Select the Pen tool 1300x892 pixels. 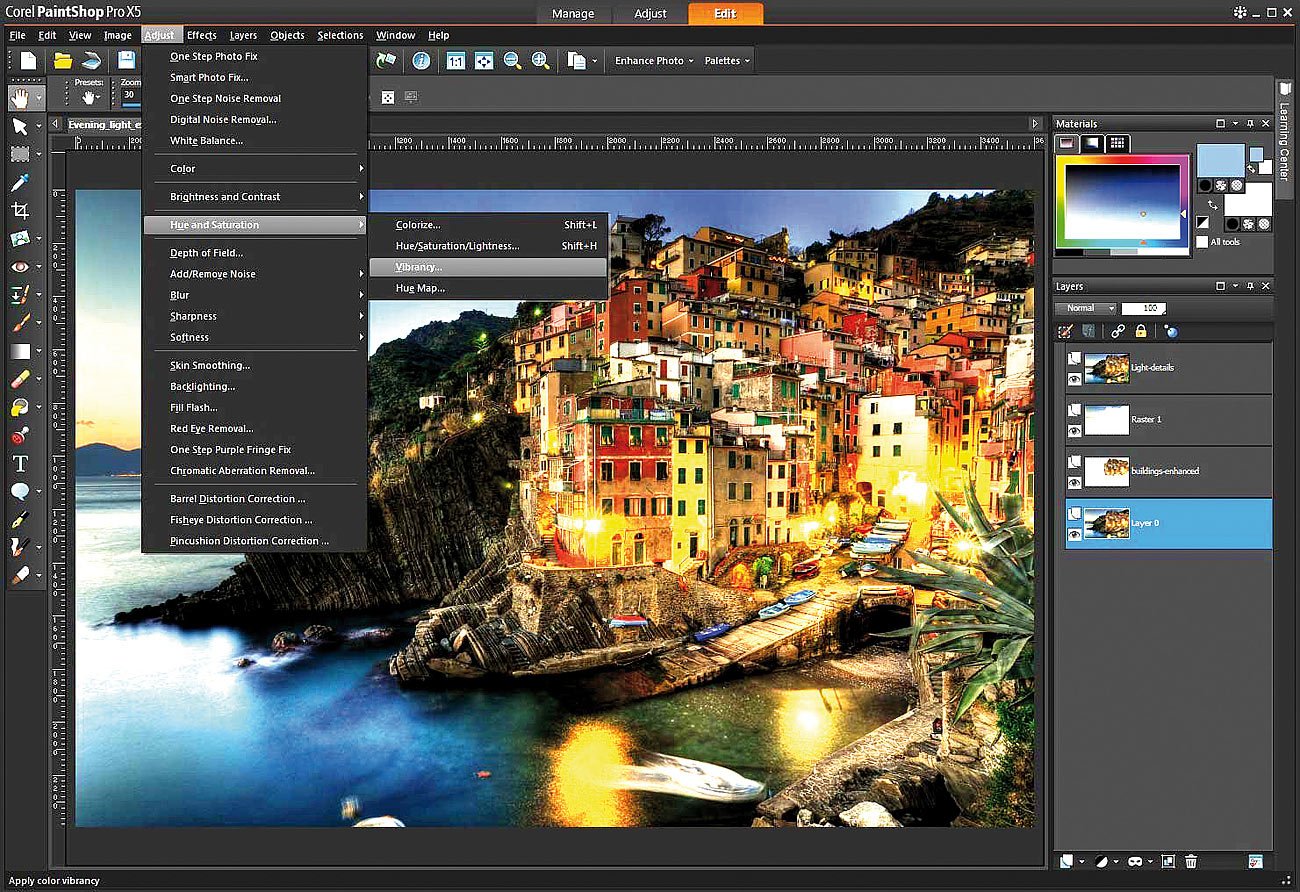pos(19,520)
